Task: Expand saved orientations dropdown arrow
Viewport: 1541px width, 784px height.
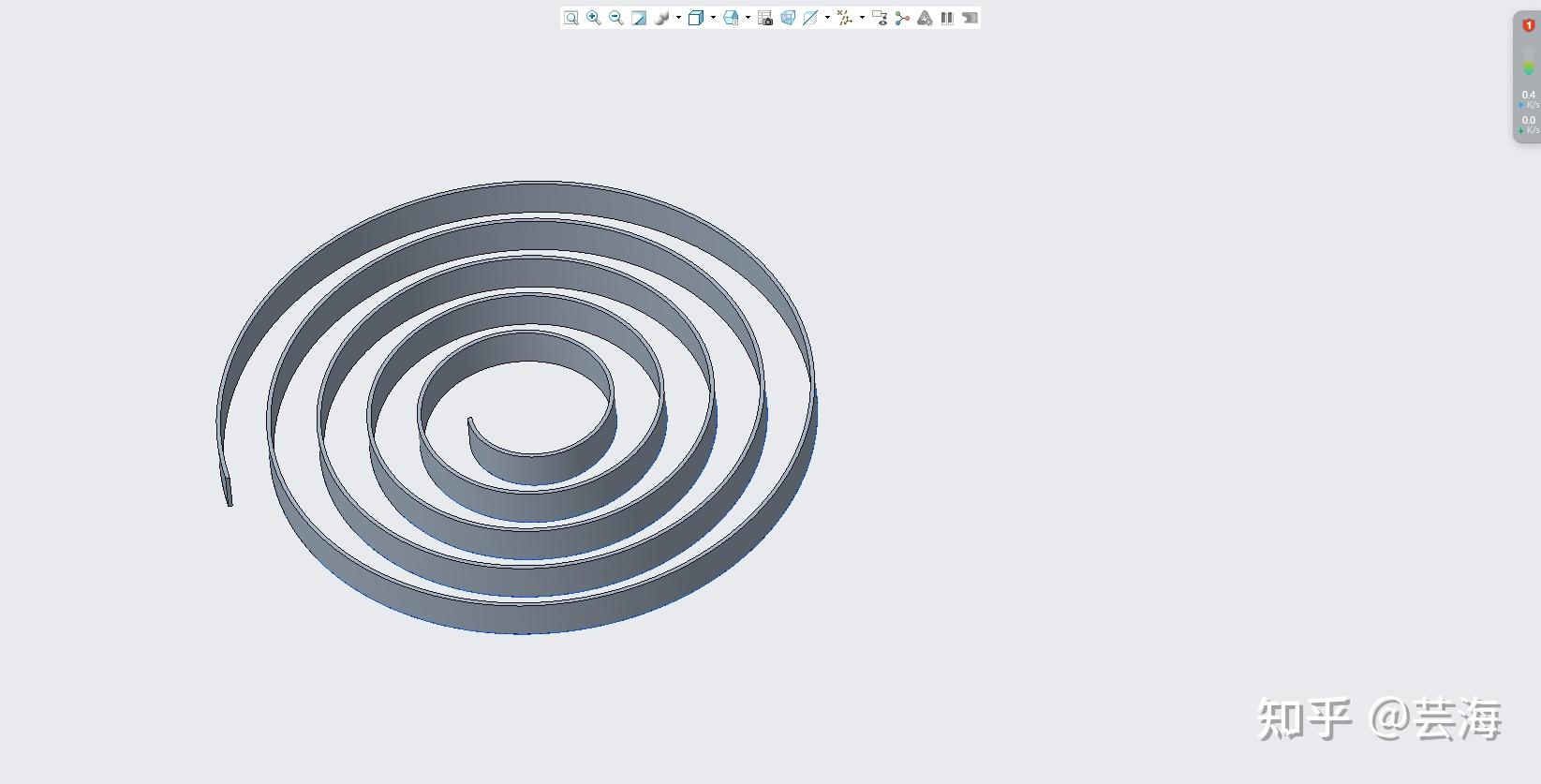Action: point(748,18)
